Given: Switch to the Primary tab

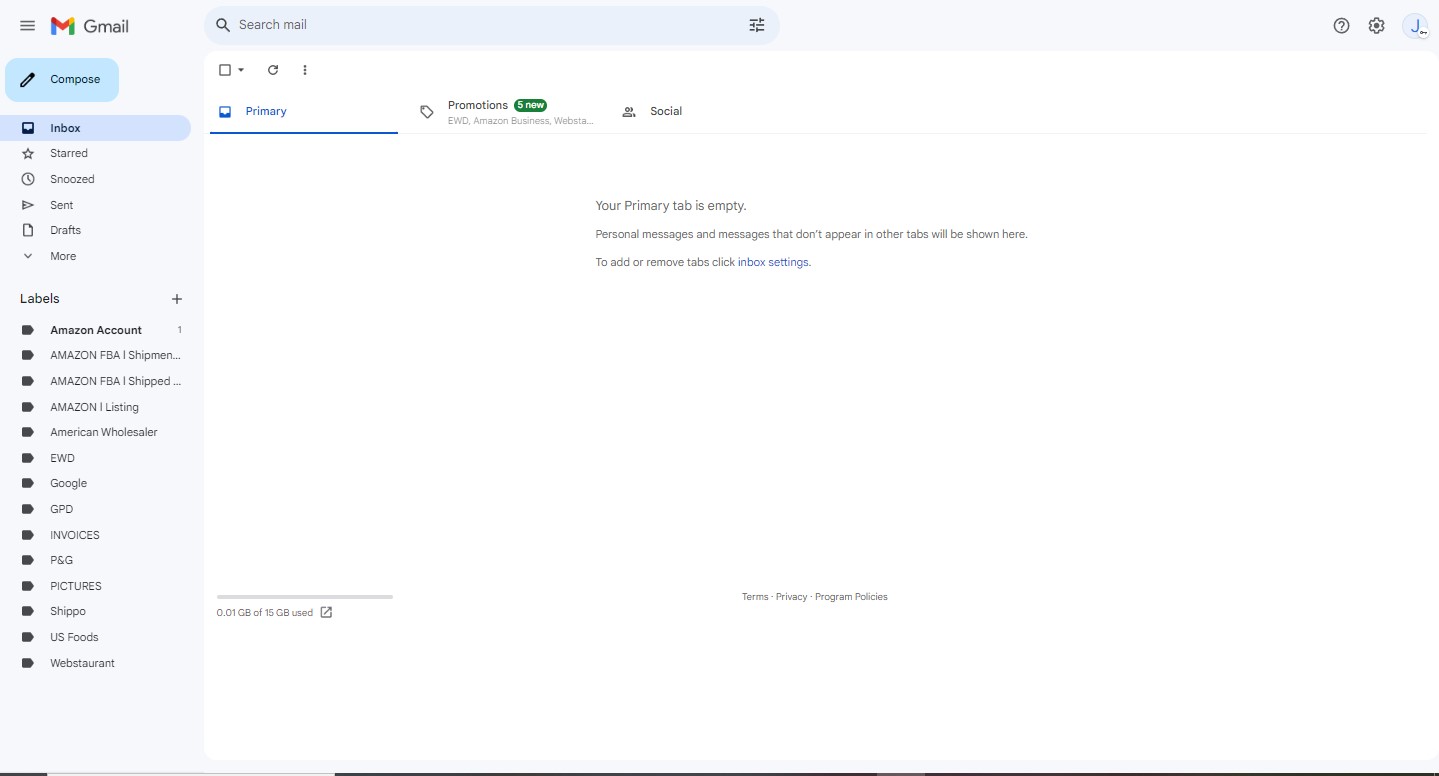Looking at the screenshot, I should click(x=304, y=112).
